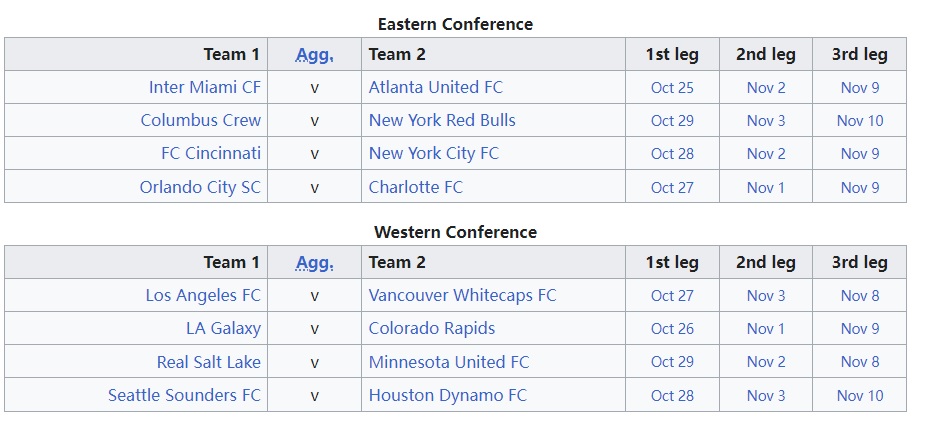Open the FC Cincinnati link
This screenshot has height=427, width=927.
pos(210,153)
